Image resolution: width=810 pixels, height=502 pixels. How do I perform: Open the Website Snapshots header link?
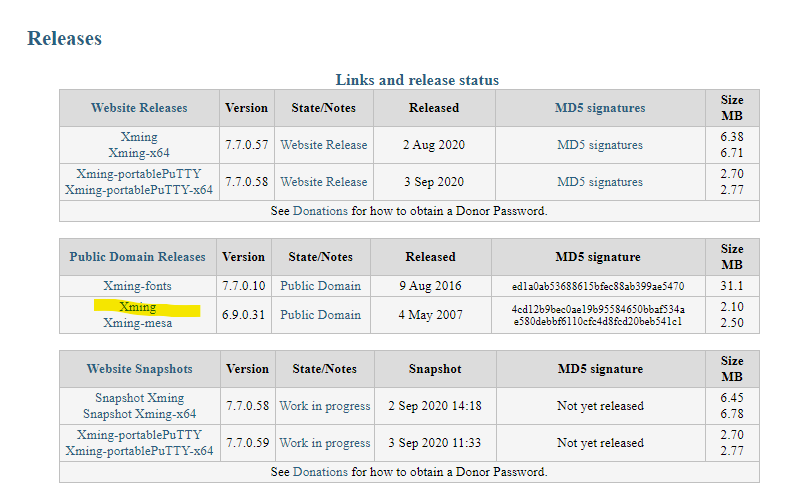tap(139, 369)
